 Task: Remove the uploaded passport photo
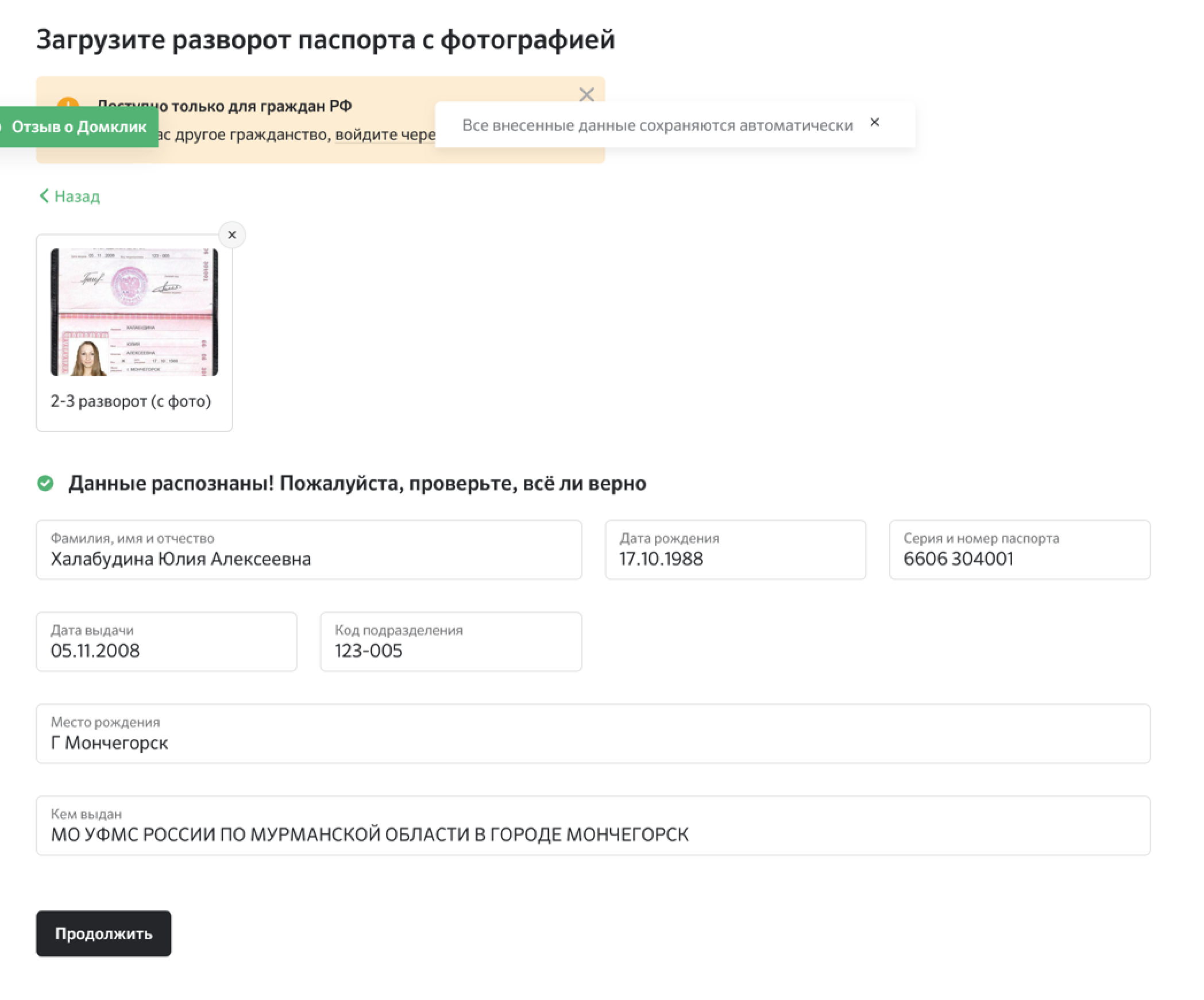pos(232,235)
